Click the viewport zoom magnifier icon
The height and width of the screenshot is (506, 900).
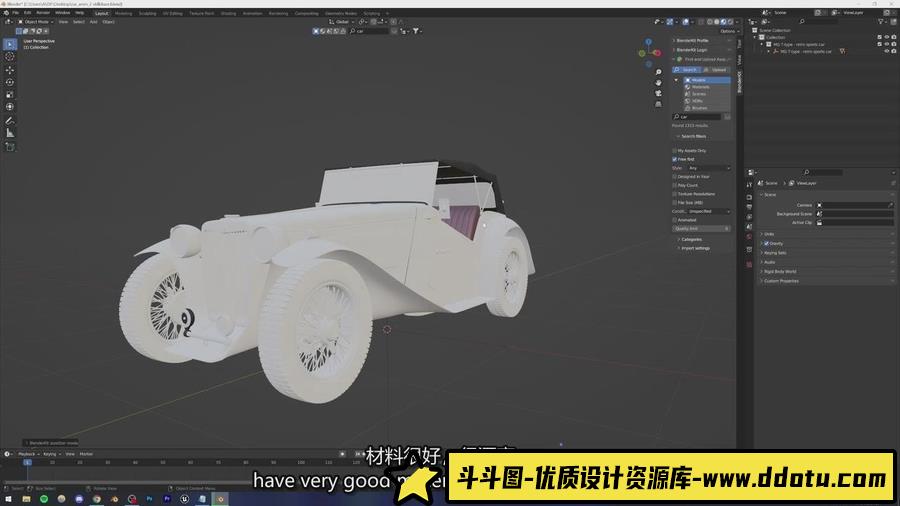(658, 72)
